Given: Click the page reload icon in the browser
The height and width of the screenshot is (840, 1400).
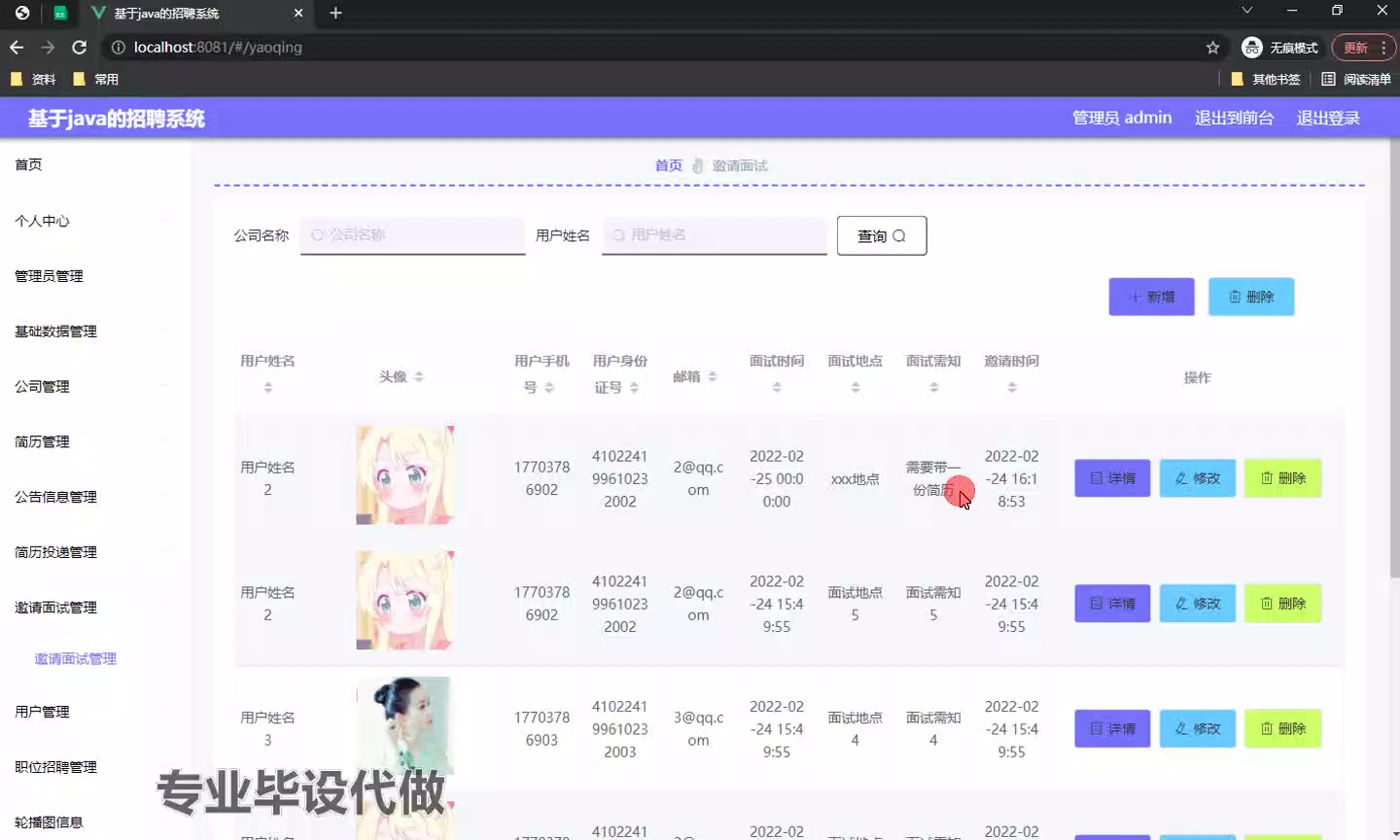Looking at the screenshot, I should click(x=81, y=47).
